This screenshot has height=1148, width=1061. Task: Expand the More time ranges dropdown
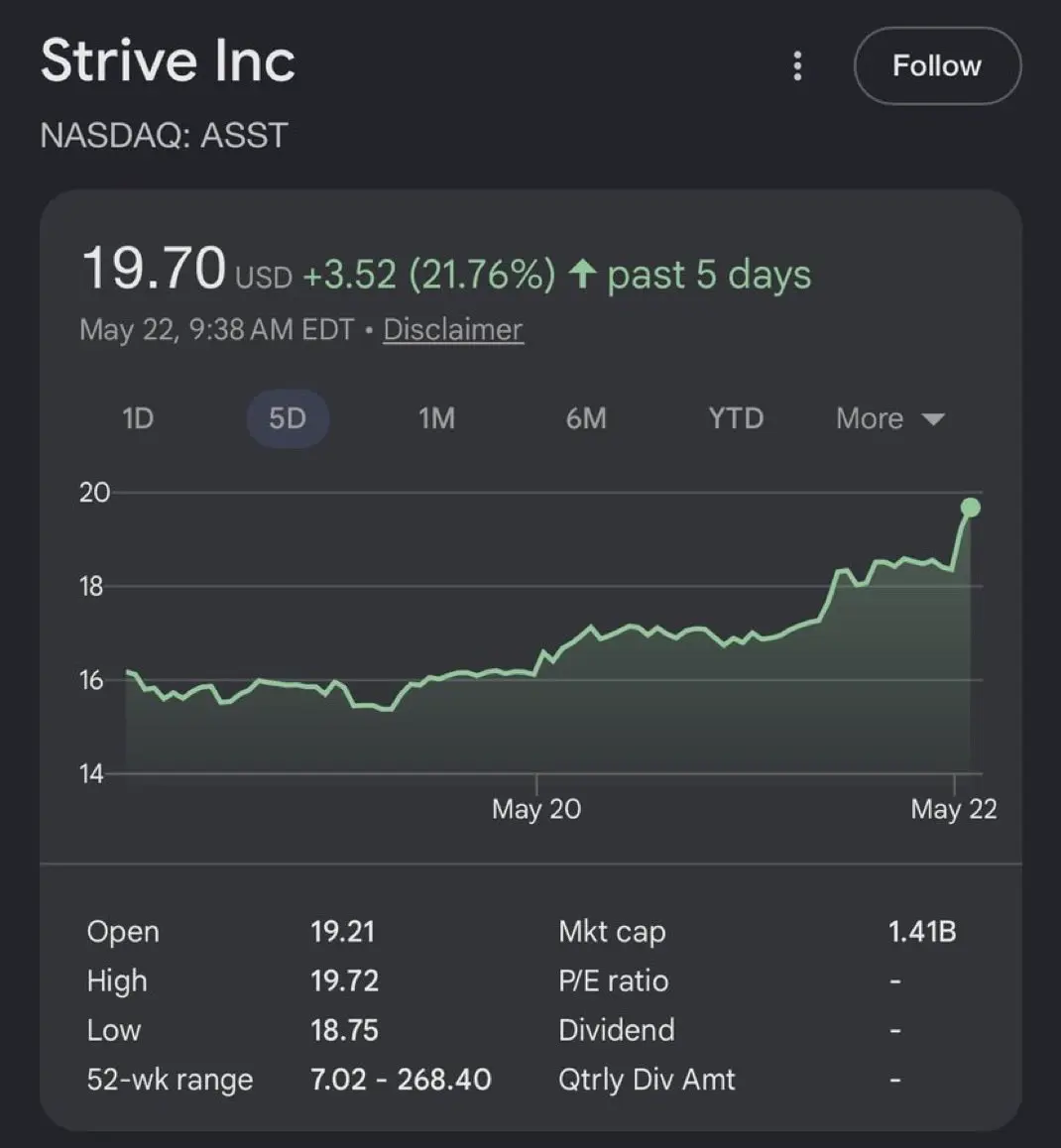890,418
